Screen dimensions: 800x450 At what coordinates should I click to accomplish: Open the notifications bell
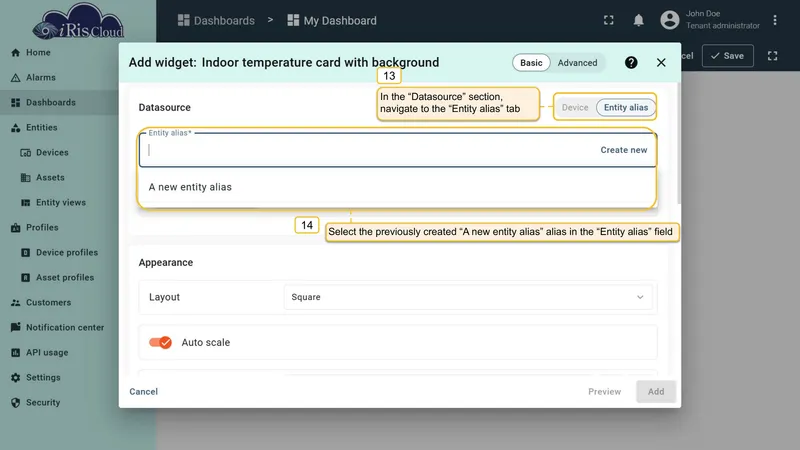pyautogui.click(x=638, y=20)
